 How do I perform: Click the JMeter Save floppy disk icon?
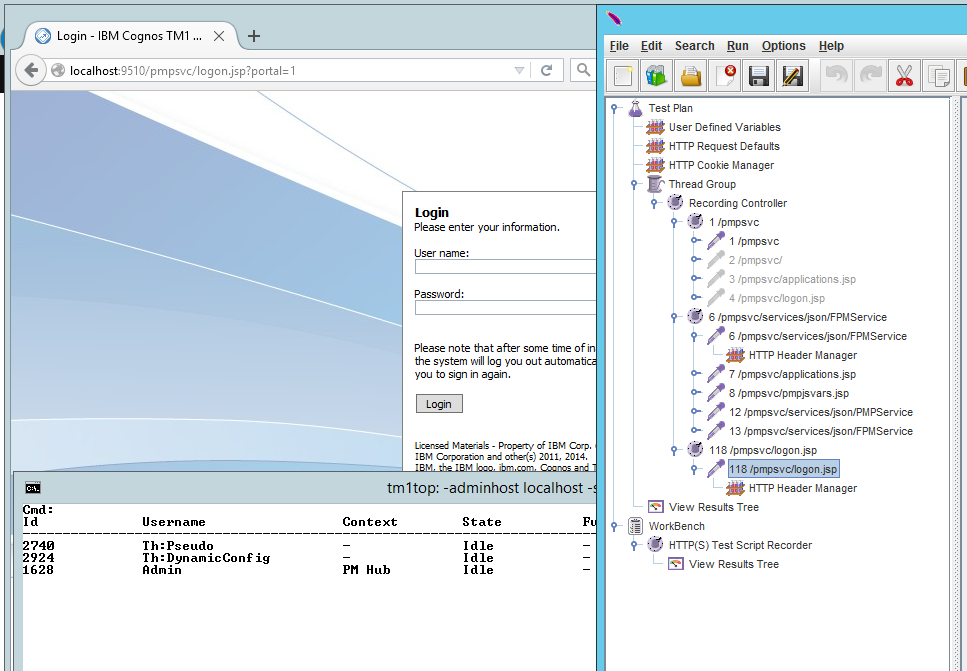(759, 76)
